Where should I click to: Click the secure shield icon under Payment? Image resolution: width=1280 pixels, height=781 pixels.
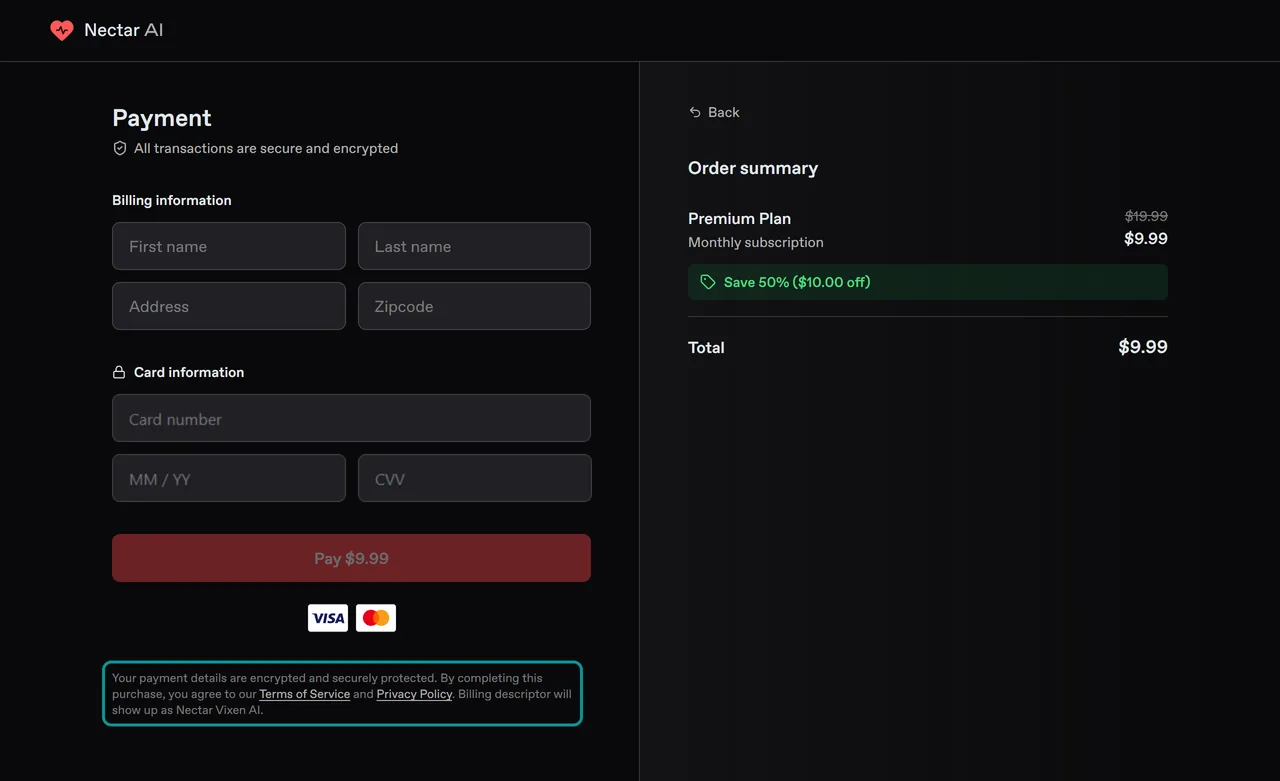pos(120,148)
